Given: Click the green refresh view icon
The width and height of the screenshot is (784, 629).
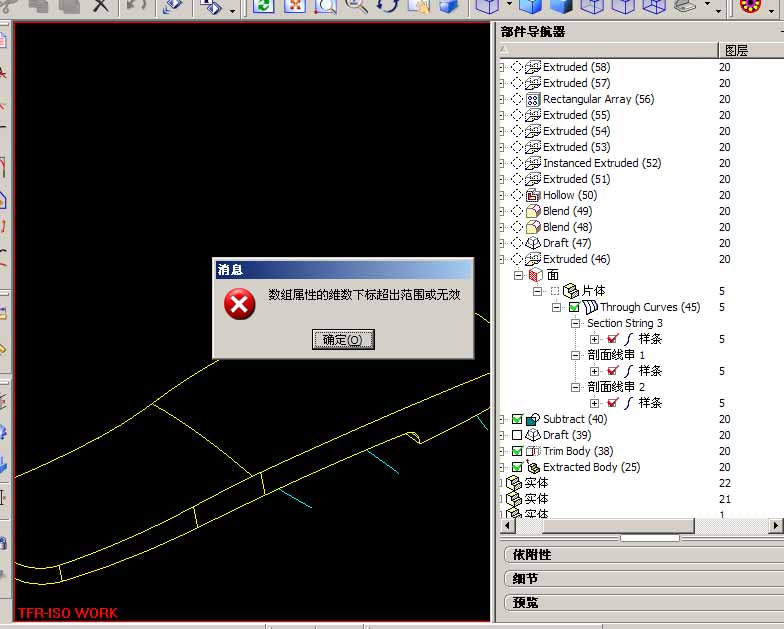Looking at the screenshot, I should [264, 6].
